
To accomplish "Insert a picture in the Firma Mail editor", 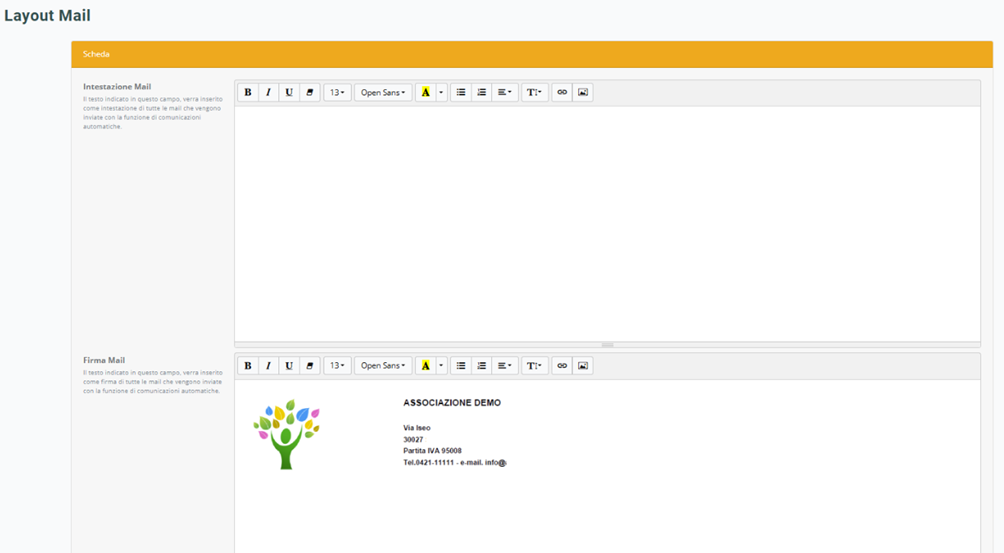I will click(x=583, y=366).
